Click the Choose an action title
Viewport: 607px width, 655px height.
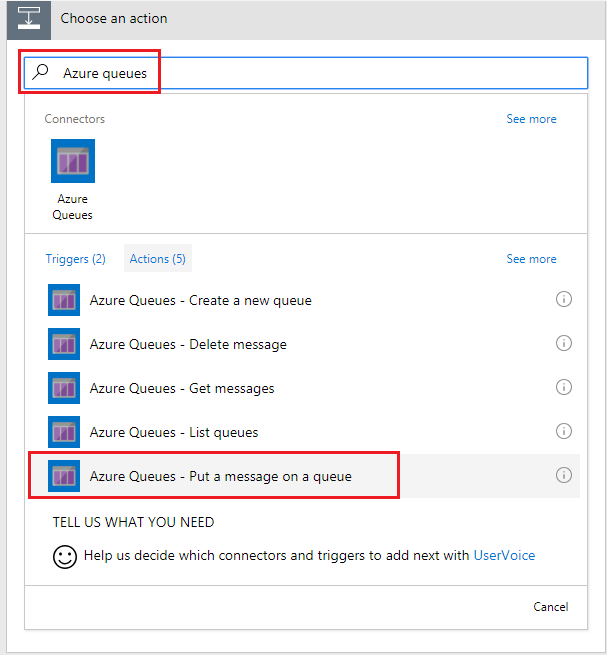coord(114,18)
